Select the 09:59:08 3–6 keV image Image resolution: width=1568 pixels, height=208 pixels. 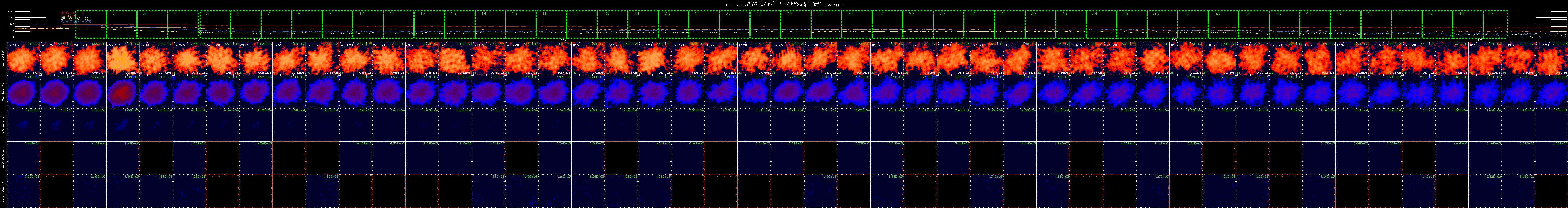pyautogui.click(x=522, y=58)
